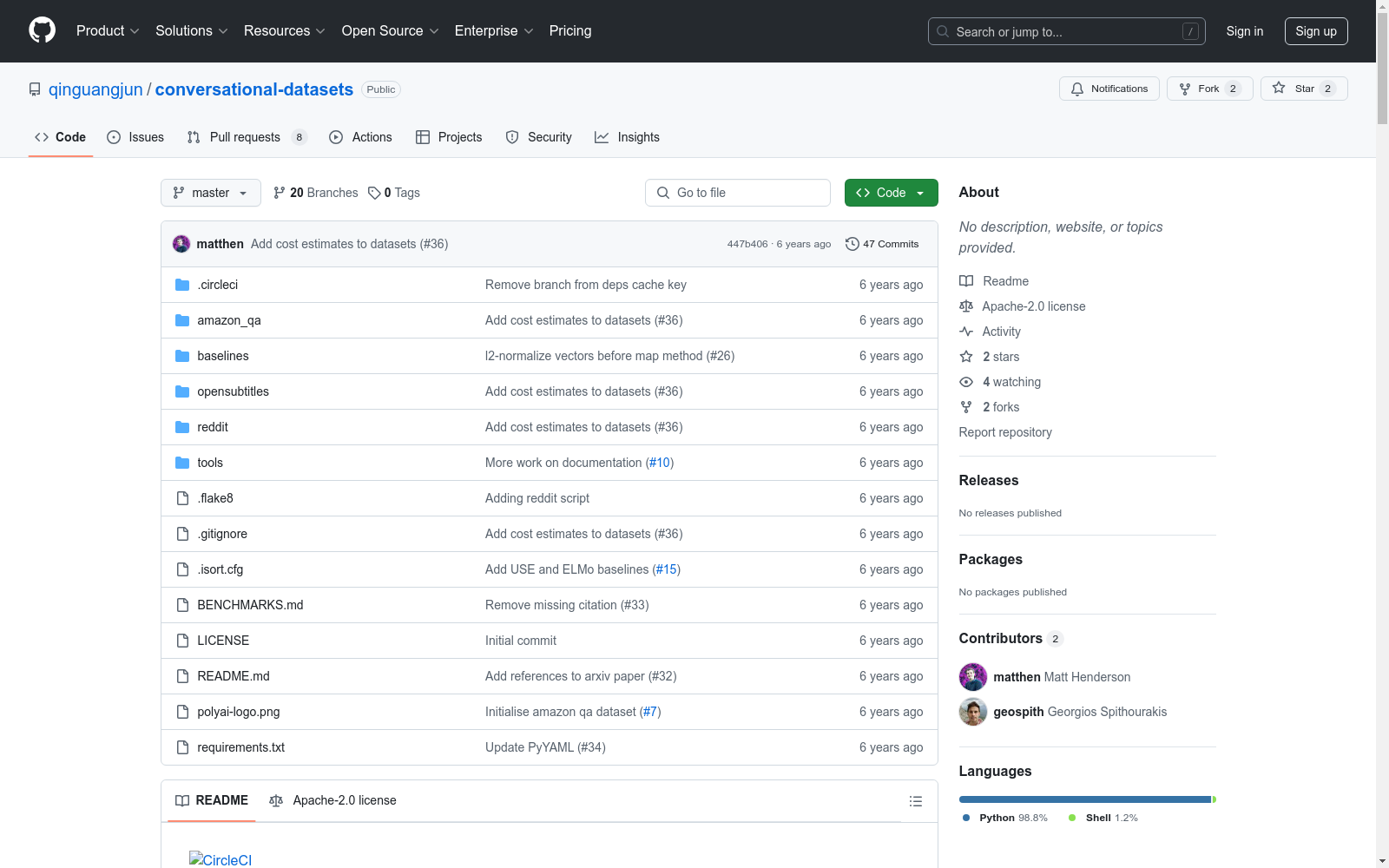Switch to the Pull requests tab
This screenshot has height=868, width=1389.
247,137
